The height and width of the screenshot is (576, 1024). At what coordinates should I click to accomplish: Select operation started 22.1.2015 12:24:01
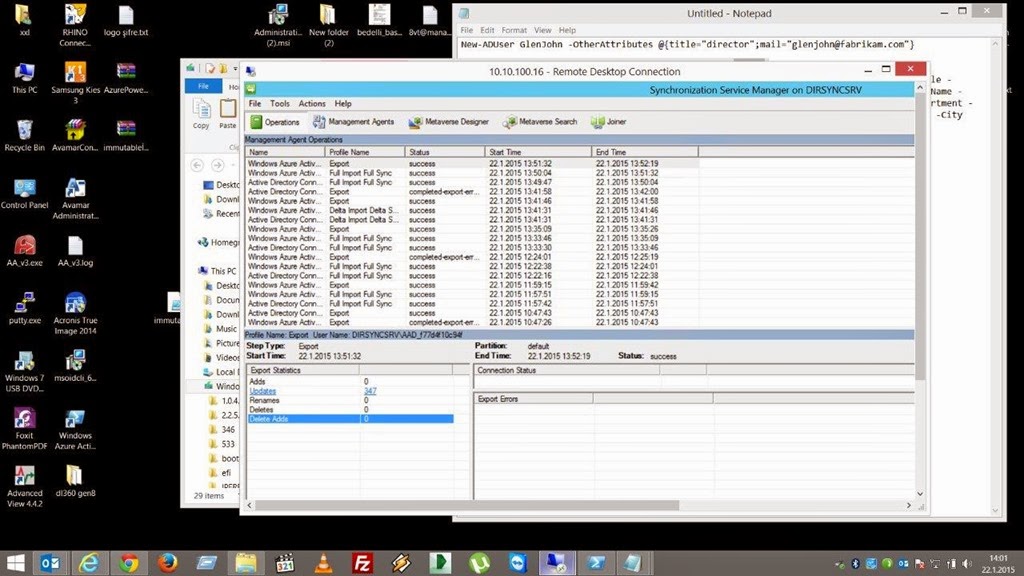point(472,257)
